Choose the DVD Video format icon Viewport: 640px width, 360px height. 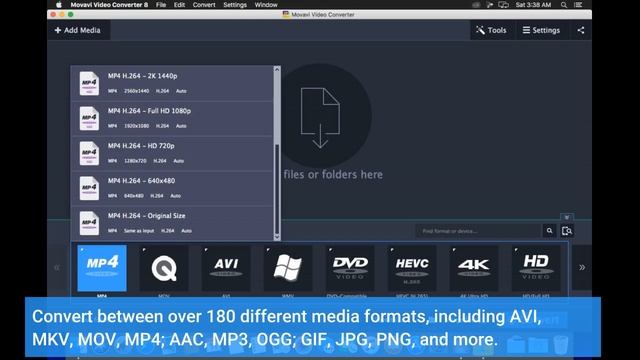tap(350, 268)
